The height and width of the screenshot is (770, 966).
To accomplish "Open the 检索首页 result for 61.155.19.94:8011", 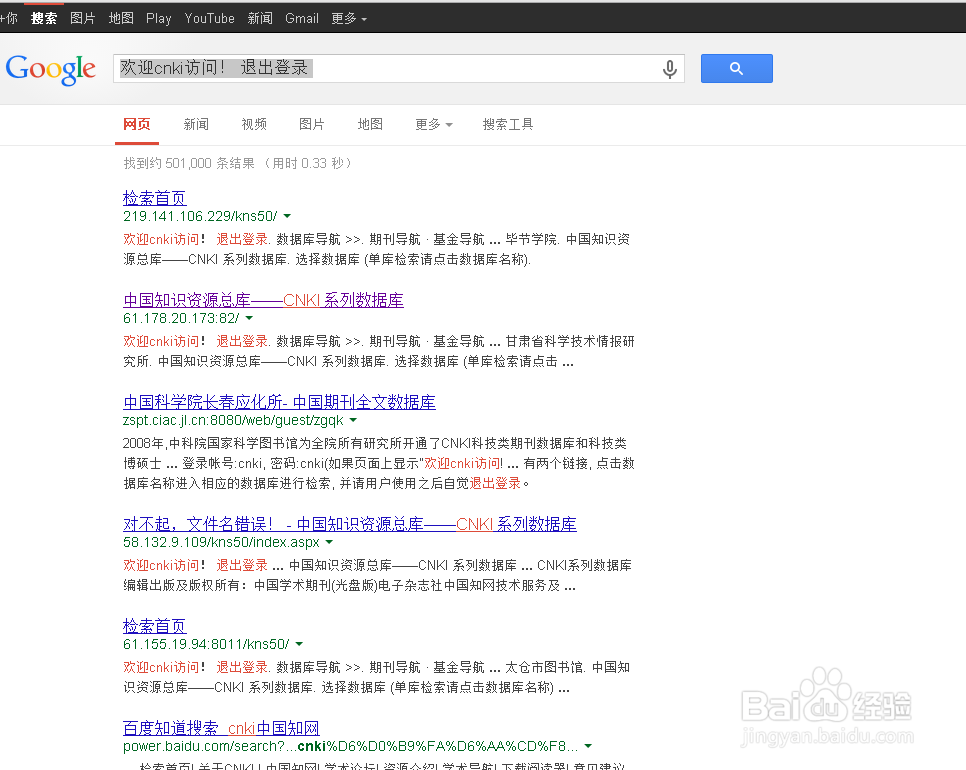I will point(155,626).
